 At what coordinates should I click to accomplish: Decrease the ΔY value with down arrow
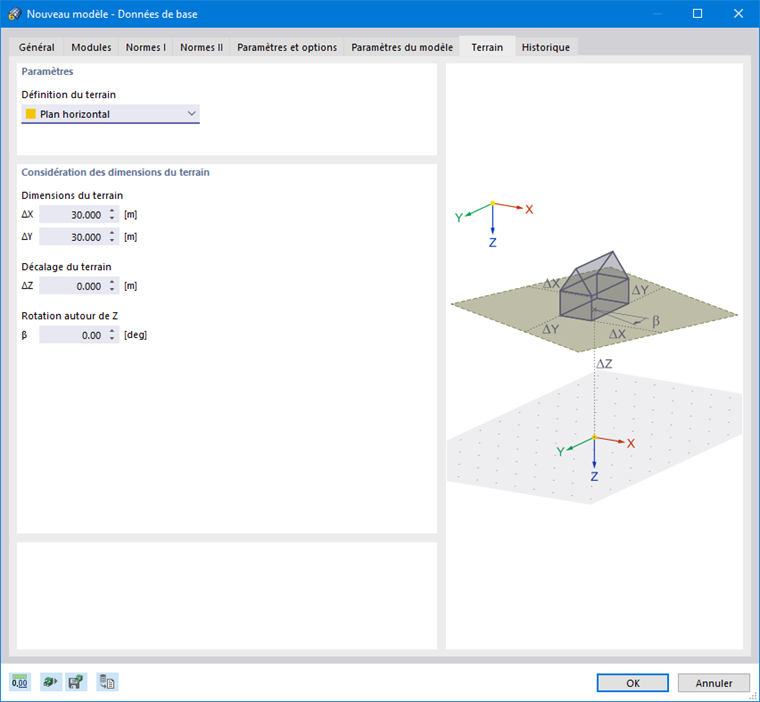[112, 241]
